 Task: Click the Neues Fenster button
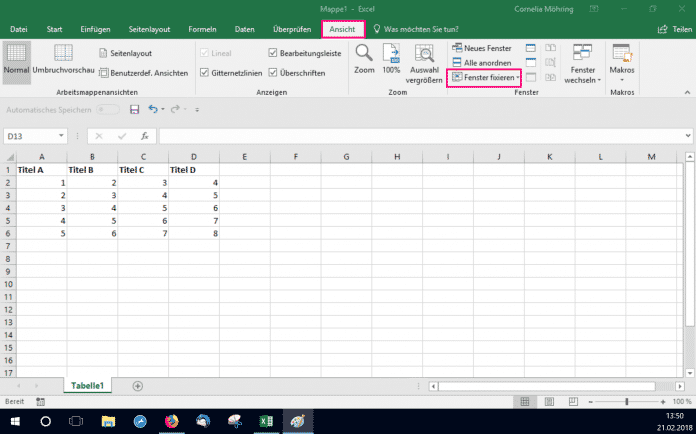tap(483, 48)
